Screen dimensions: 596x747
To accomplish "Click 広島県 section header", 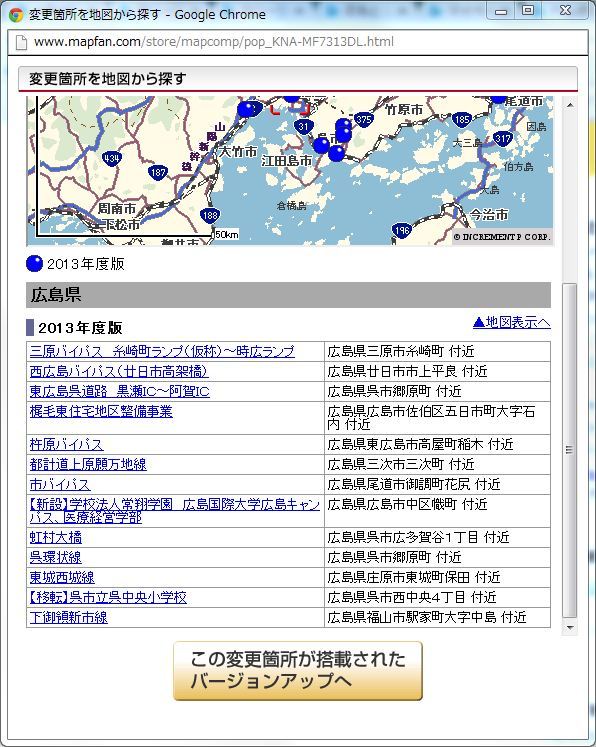I will tap(288, 295).
